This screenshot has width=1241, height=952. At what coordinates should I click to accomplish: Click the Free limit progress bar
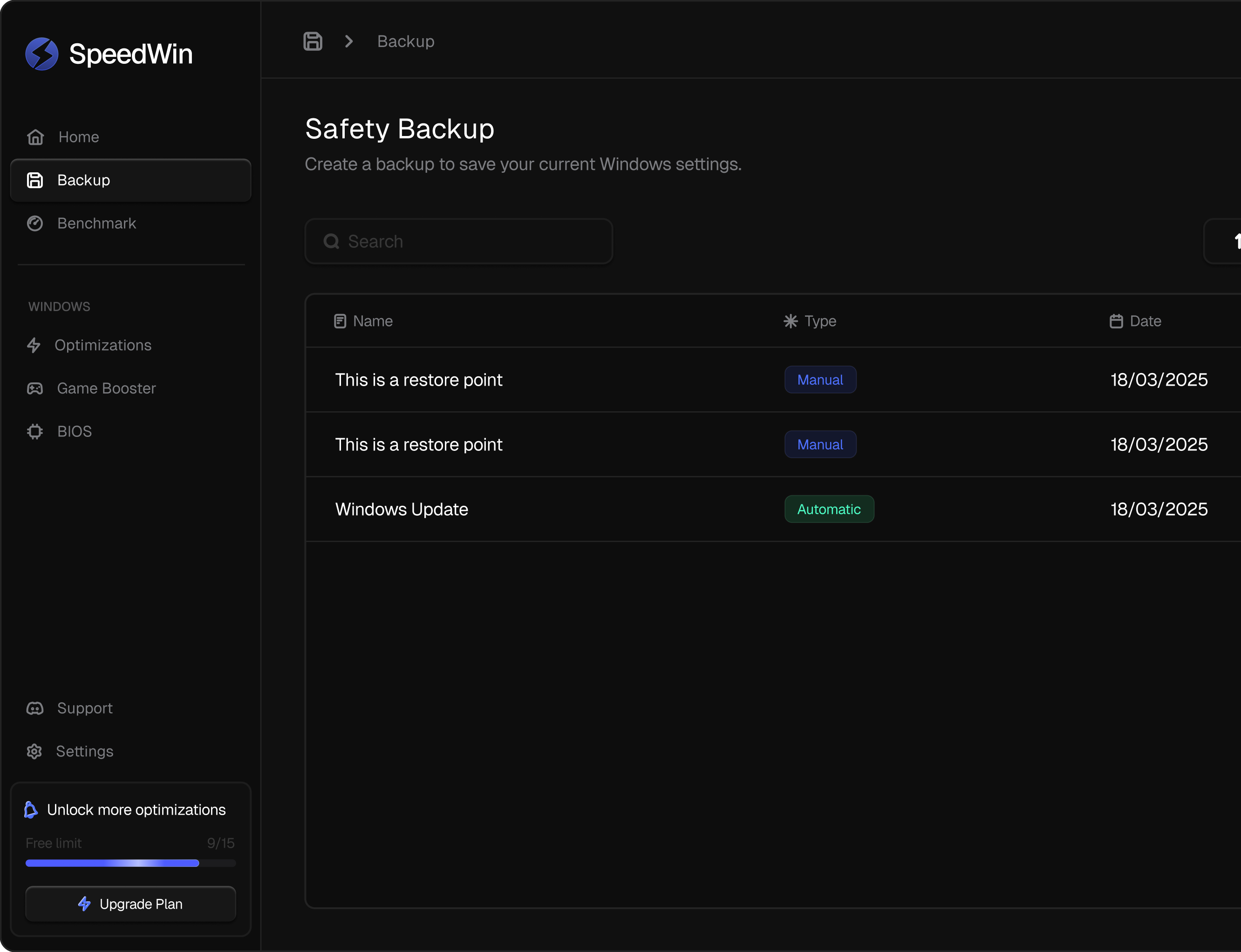tap(130, 863)
